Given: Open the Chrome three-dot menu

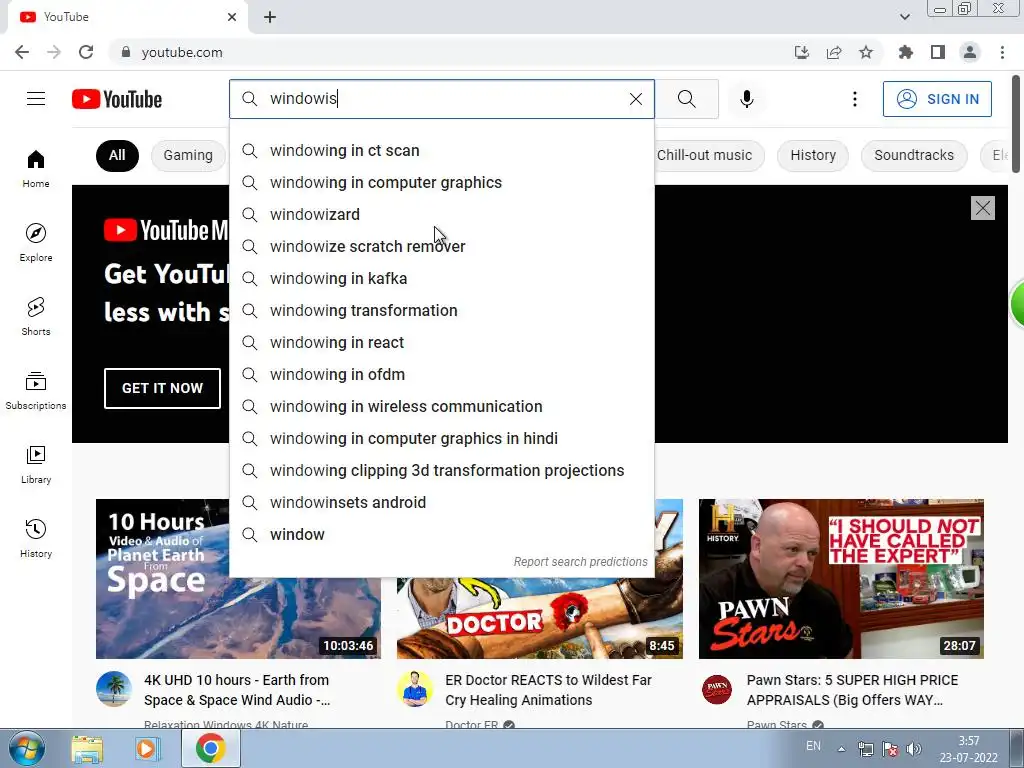Looking at the screenshot, I should (1002, 52).
